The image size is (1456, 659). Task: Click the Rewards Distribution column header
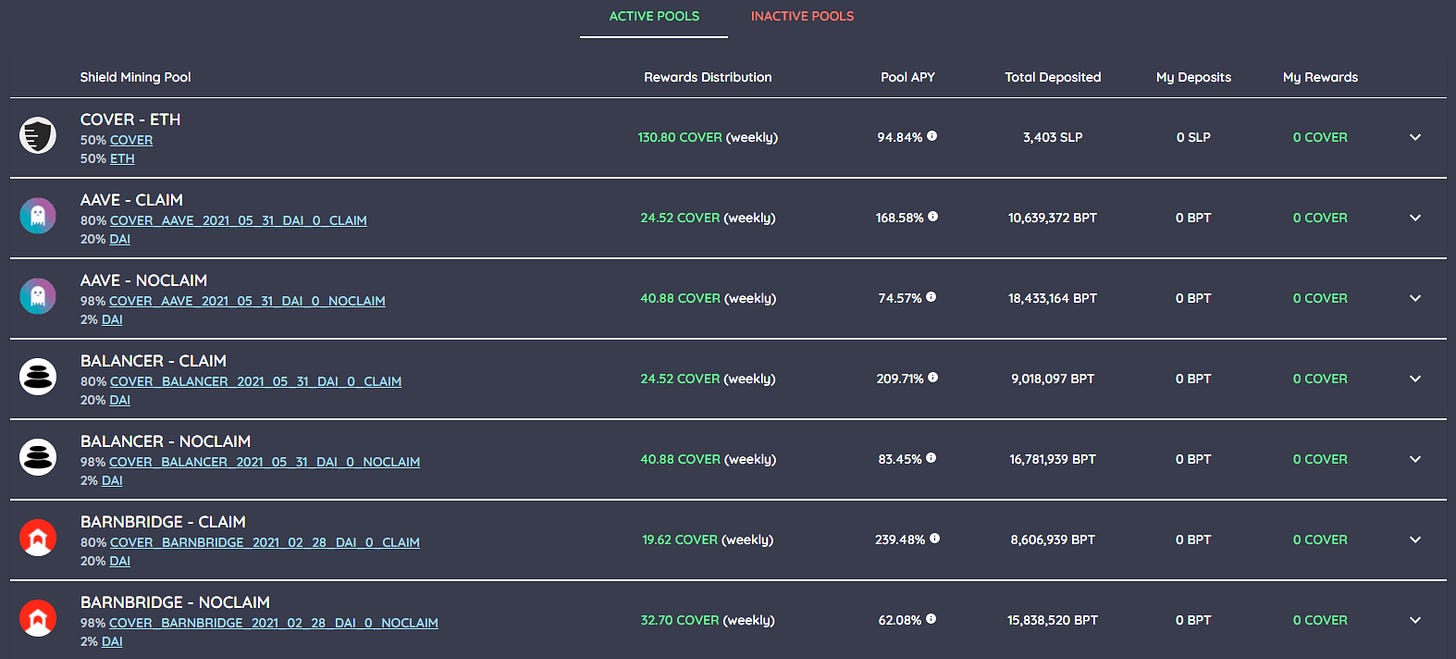click(708, 77)
